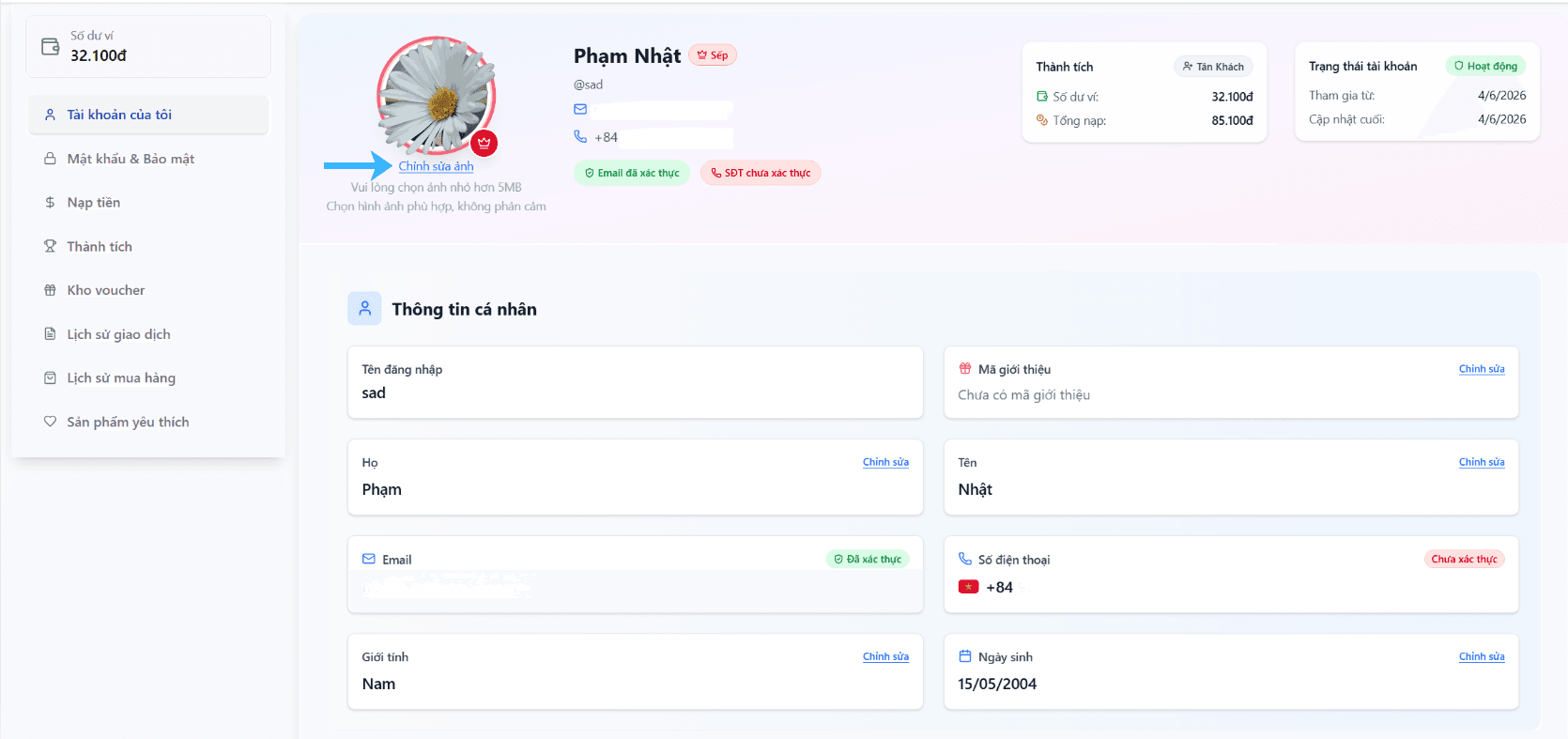Click the heart icon beside Sản phẩm yêu thích
The width and height of the screenshot is (1568, 739).
pyautogui.click(x=50, y=422)
